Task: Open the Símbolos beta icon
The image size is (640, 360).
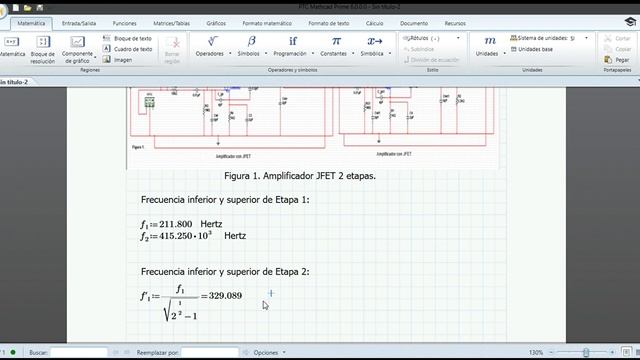Action: pos(251,41)
